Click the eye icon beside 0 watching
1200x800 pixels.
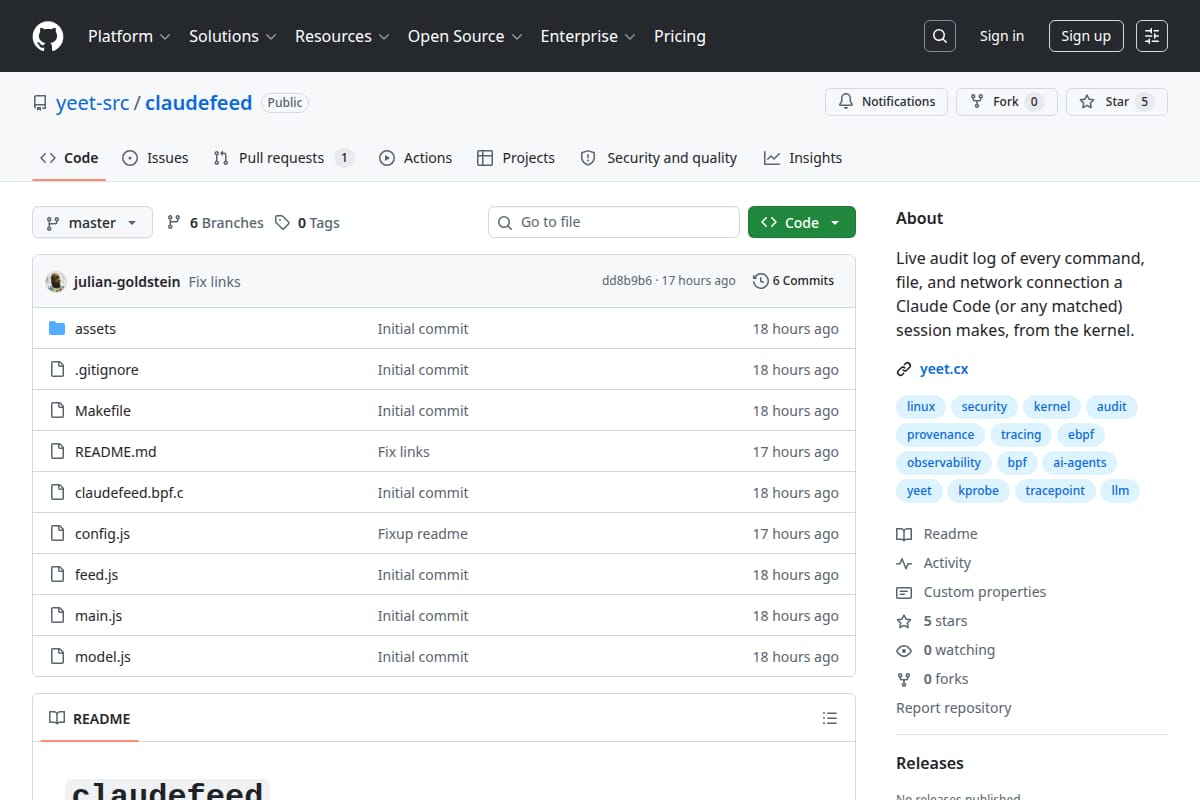pos(904,650)
